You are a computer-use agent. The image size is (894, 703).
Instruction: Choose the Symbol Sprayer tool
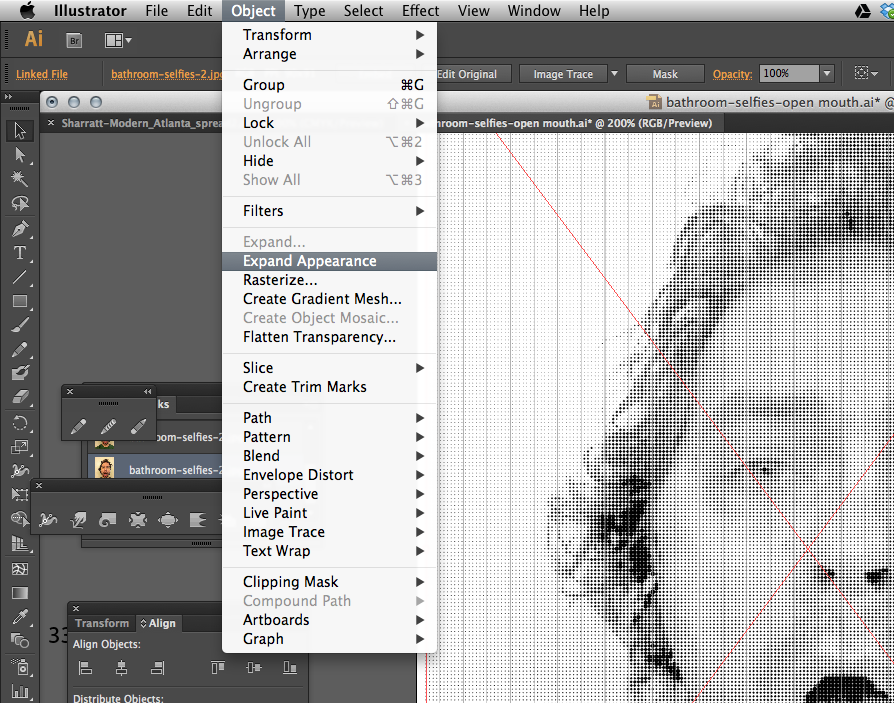pos(21,668)
